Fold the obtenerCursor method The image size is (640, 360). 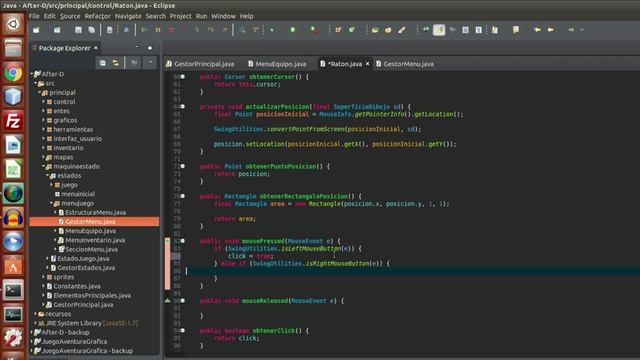pyautogui.click(x=182, y=77)
